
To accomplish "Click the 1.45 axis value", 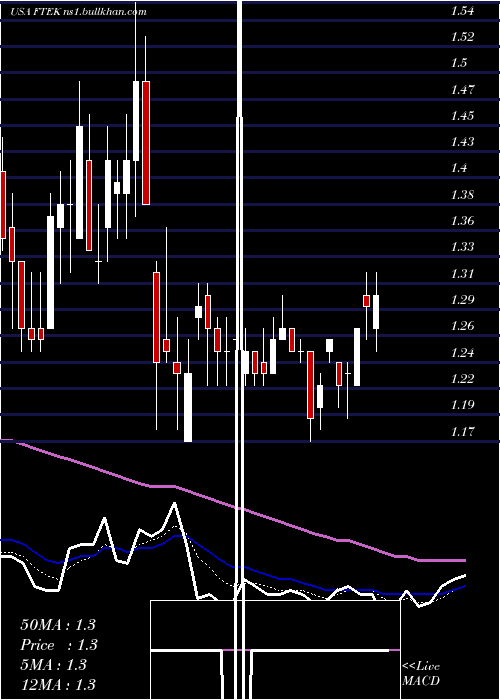I will point(462,116).
